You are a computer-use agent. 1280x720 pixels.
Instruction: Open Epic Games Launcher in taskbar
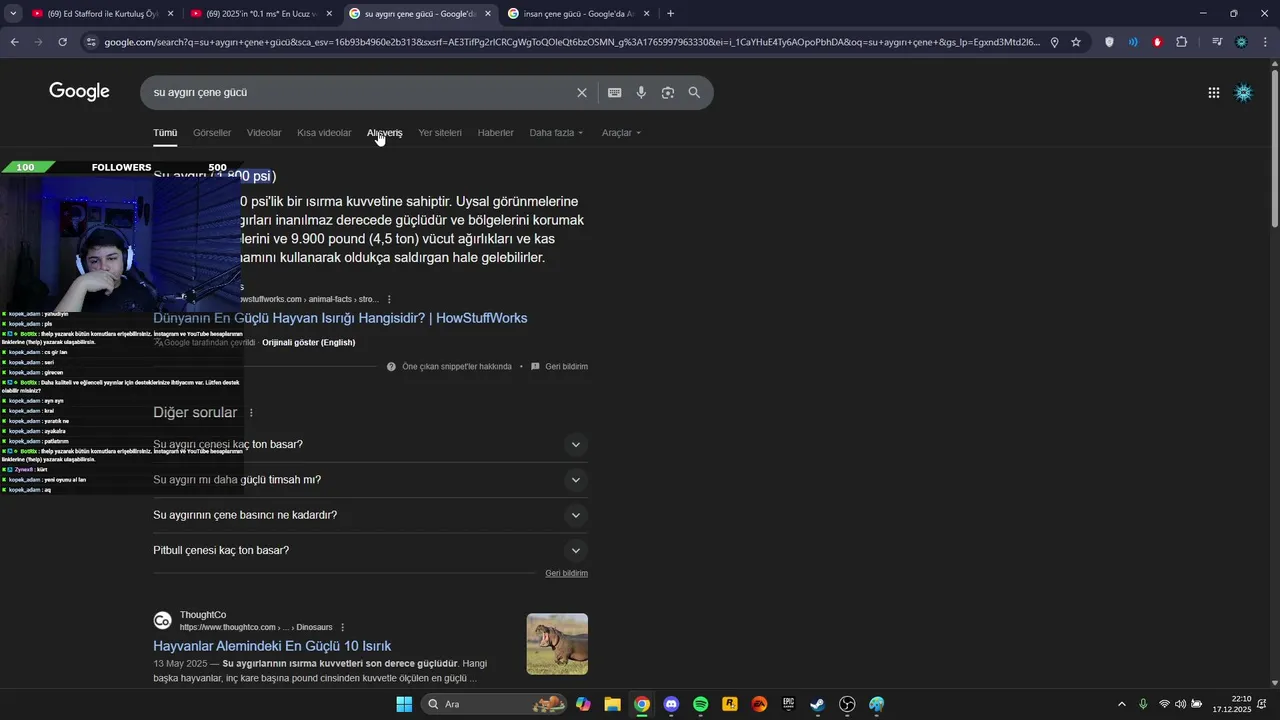[788, 704]
